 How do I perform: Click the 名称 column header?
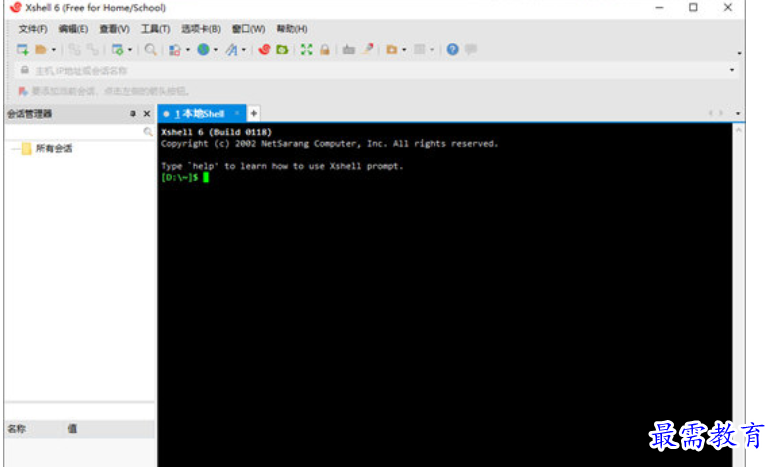17,429
